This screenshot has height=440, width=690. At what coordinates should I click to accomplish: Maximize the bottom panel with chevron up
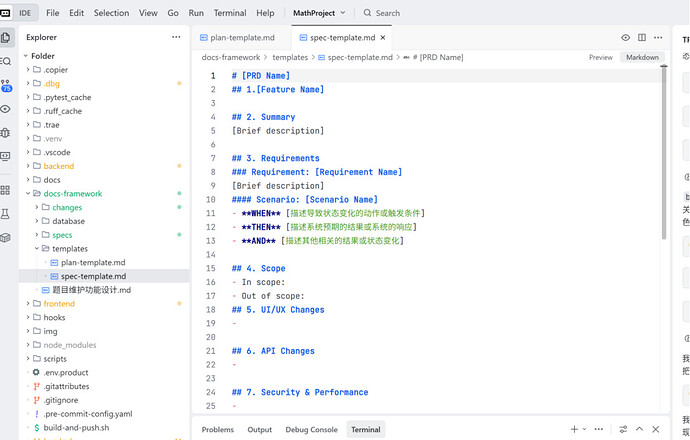coord(639,429)
